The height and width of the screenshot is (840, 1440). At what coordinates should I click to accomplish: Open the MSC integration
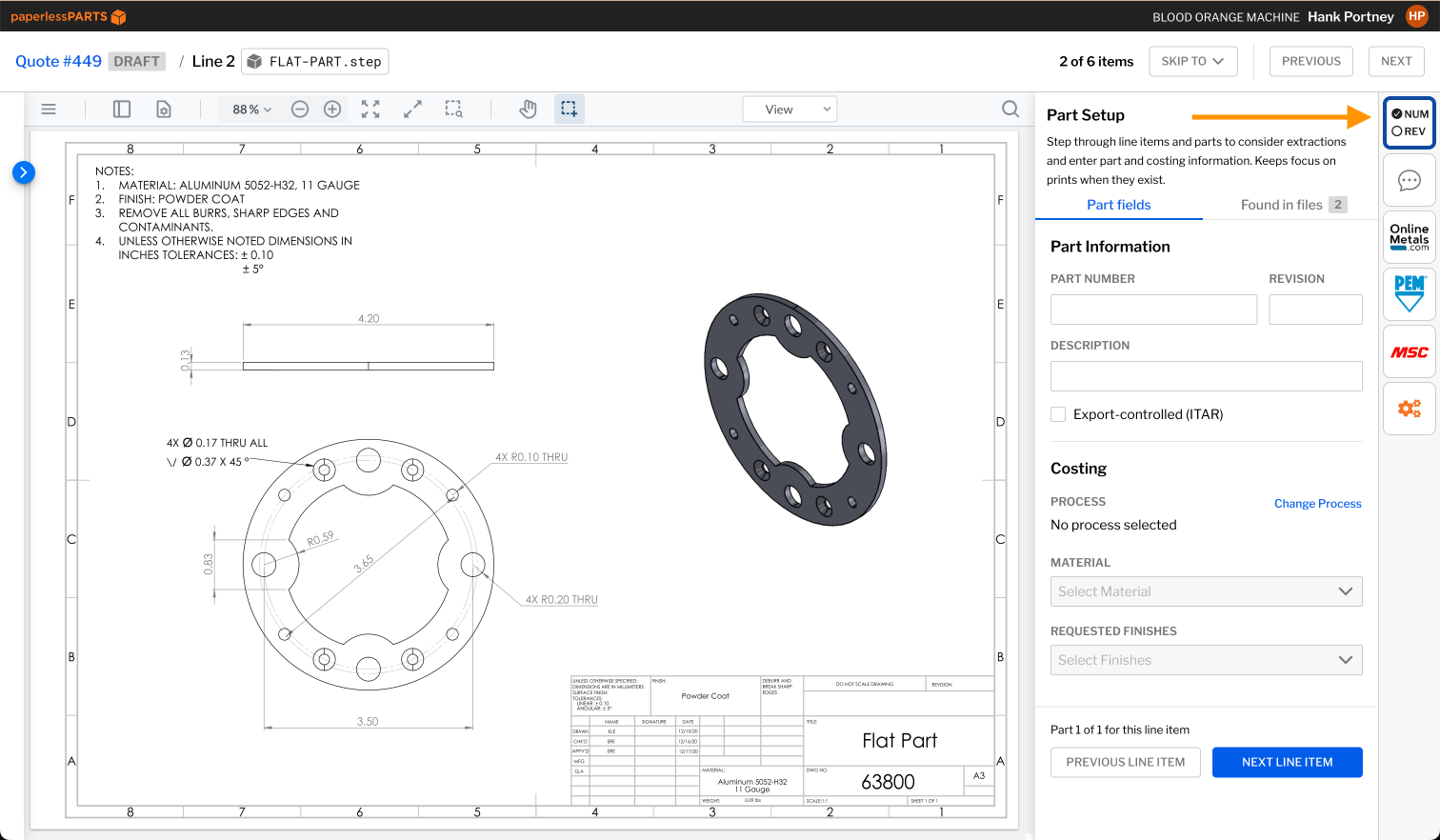pyautogui.click(x=1410, y=352)
